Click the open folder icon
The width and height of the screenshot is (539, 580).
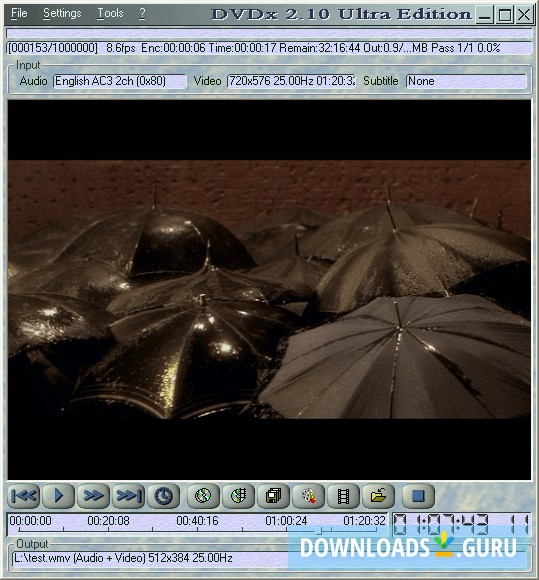pos(378,496)
